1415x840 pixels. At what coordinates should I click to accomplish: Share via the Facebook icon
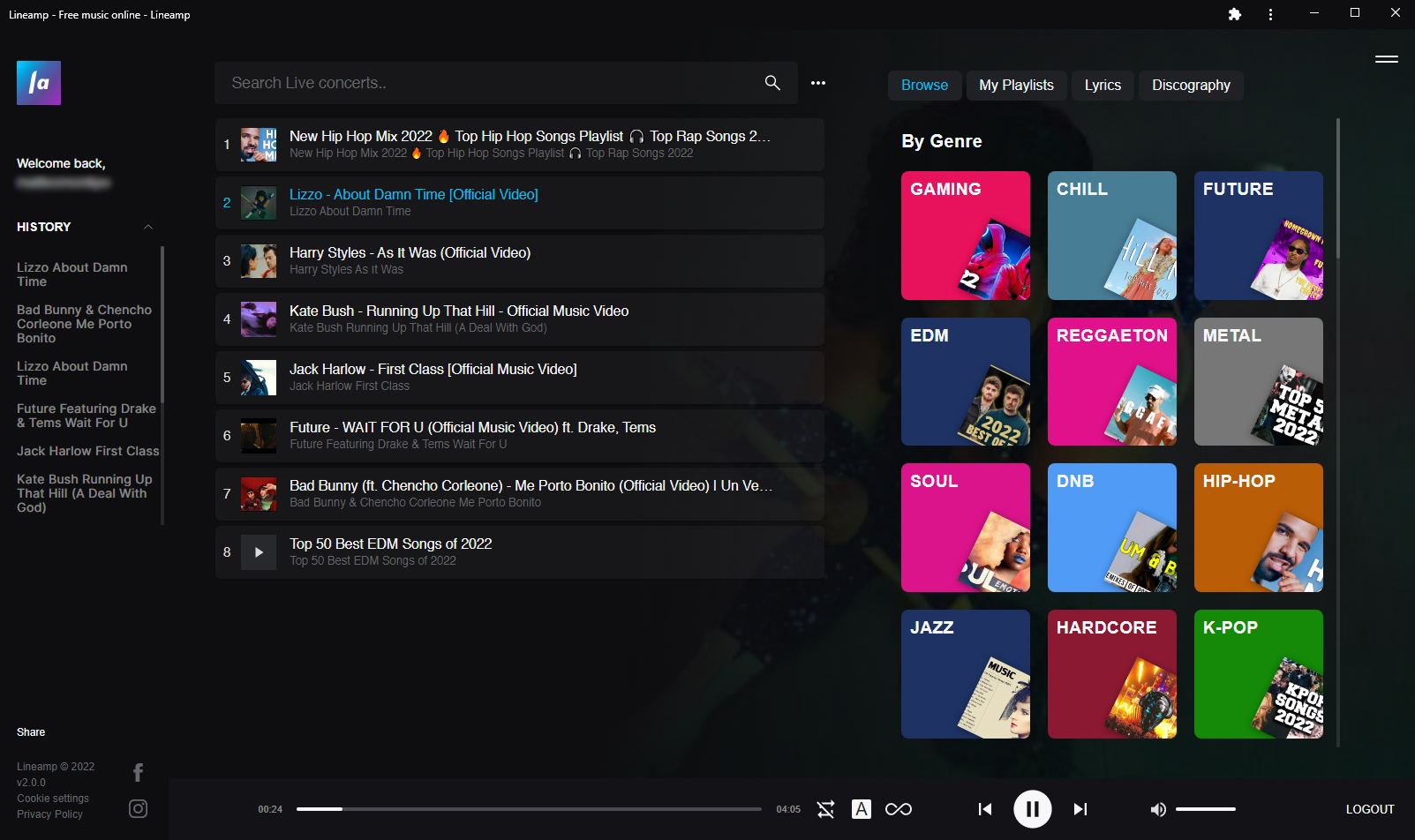pyautogui.click(x=139, y=773)
